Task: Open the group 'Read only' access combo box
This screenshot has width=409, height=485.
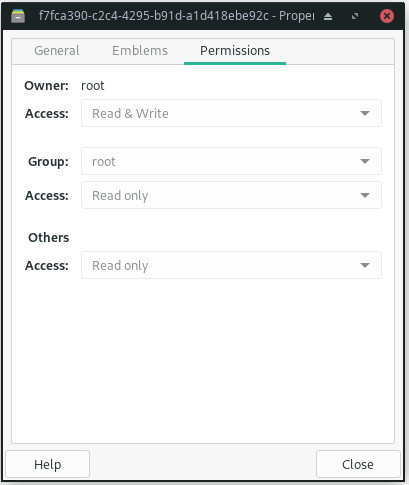Action: 231,195
